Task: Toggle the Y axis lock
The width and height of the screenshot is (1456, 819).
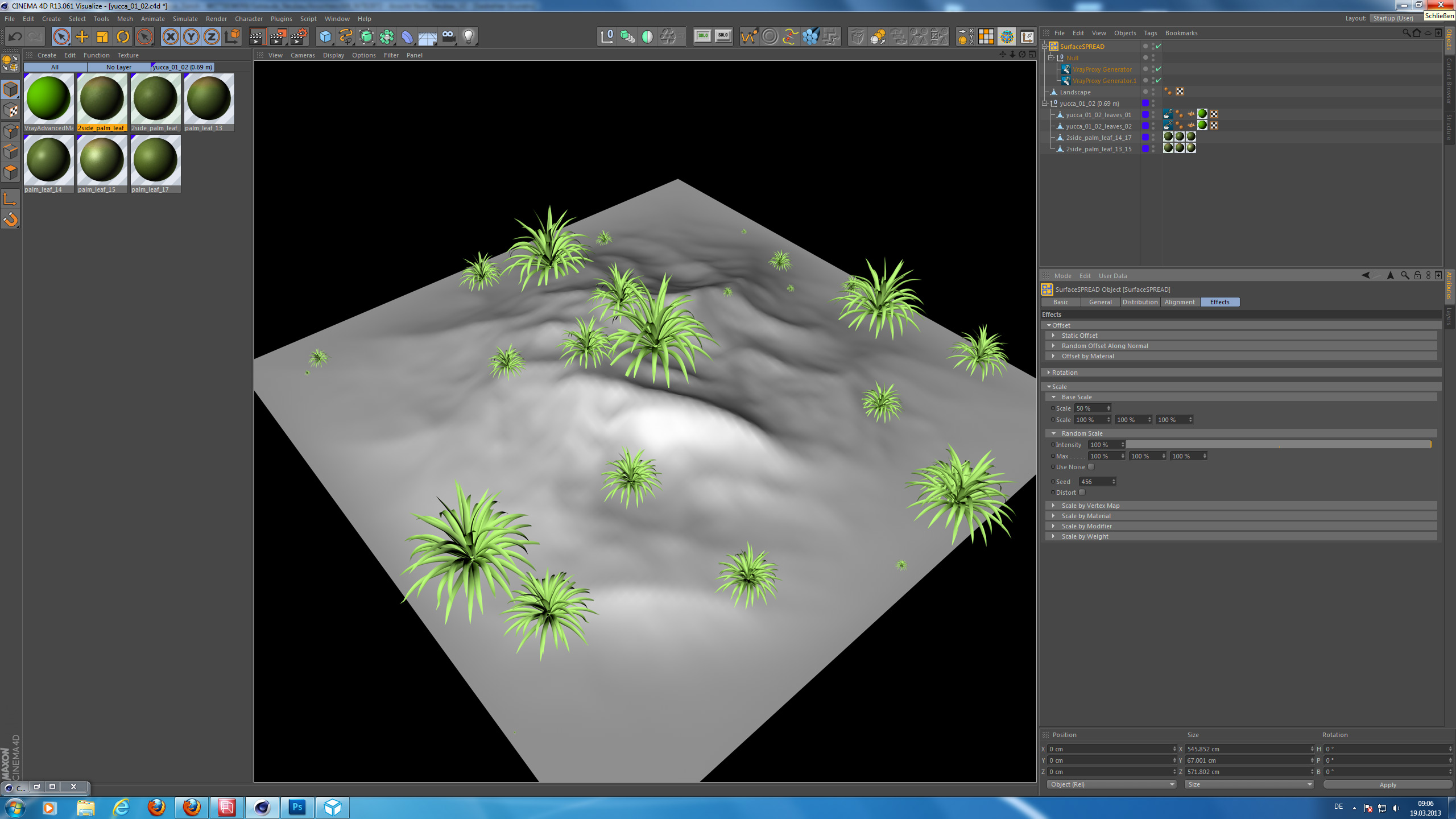Action: tap(191, 37)
